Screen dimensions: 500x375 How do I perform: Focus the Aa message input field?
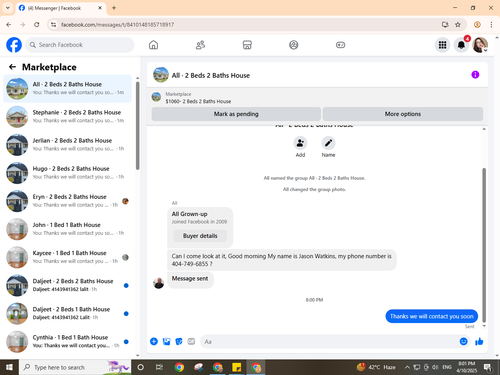330,342
